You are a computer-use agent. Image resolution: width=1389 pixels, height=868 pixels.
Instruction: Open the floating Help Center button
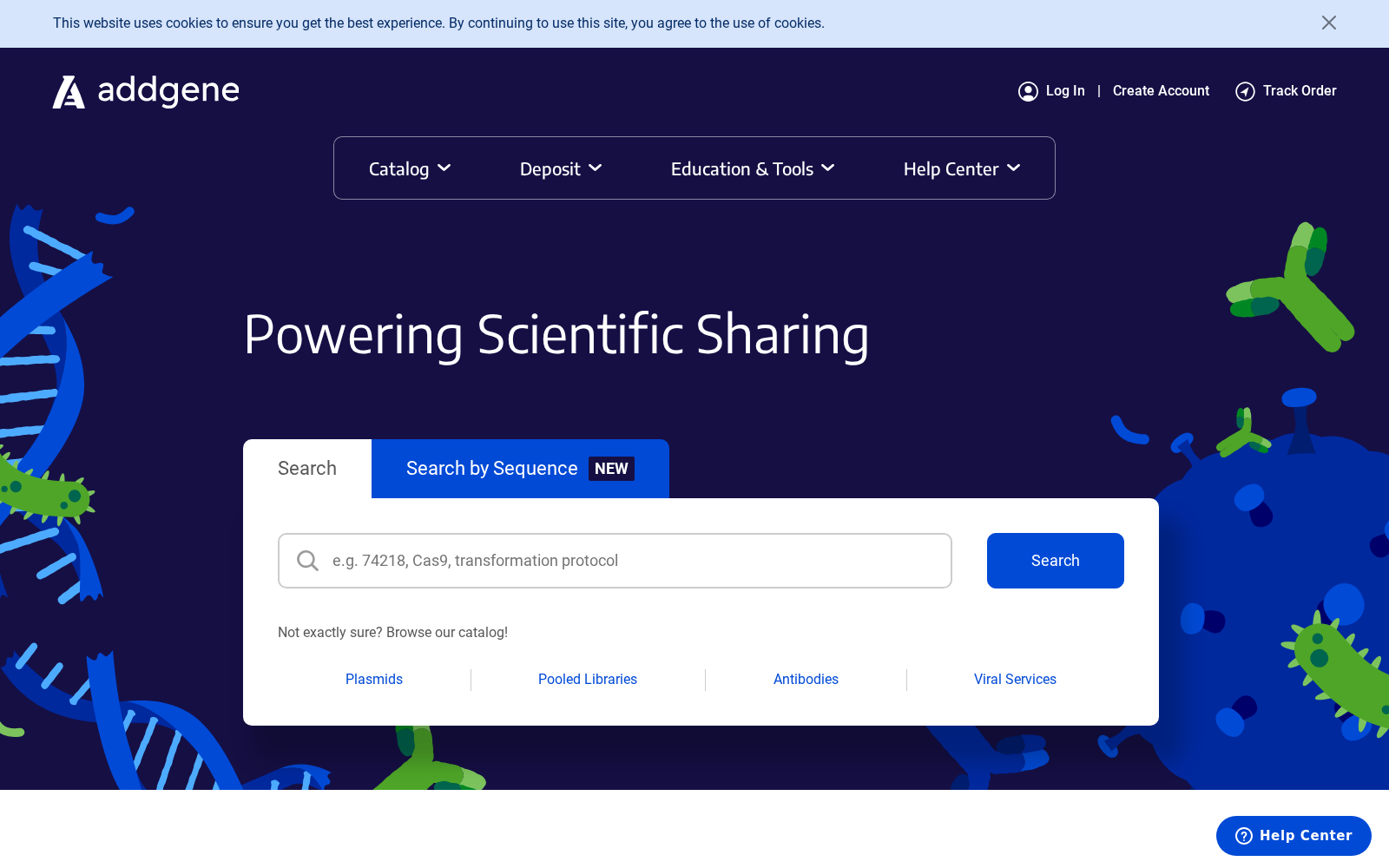(1294, 836)
